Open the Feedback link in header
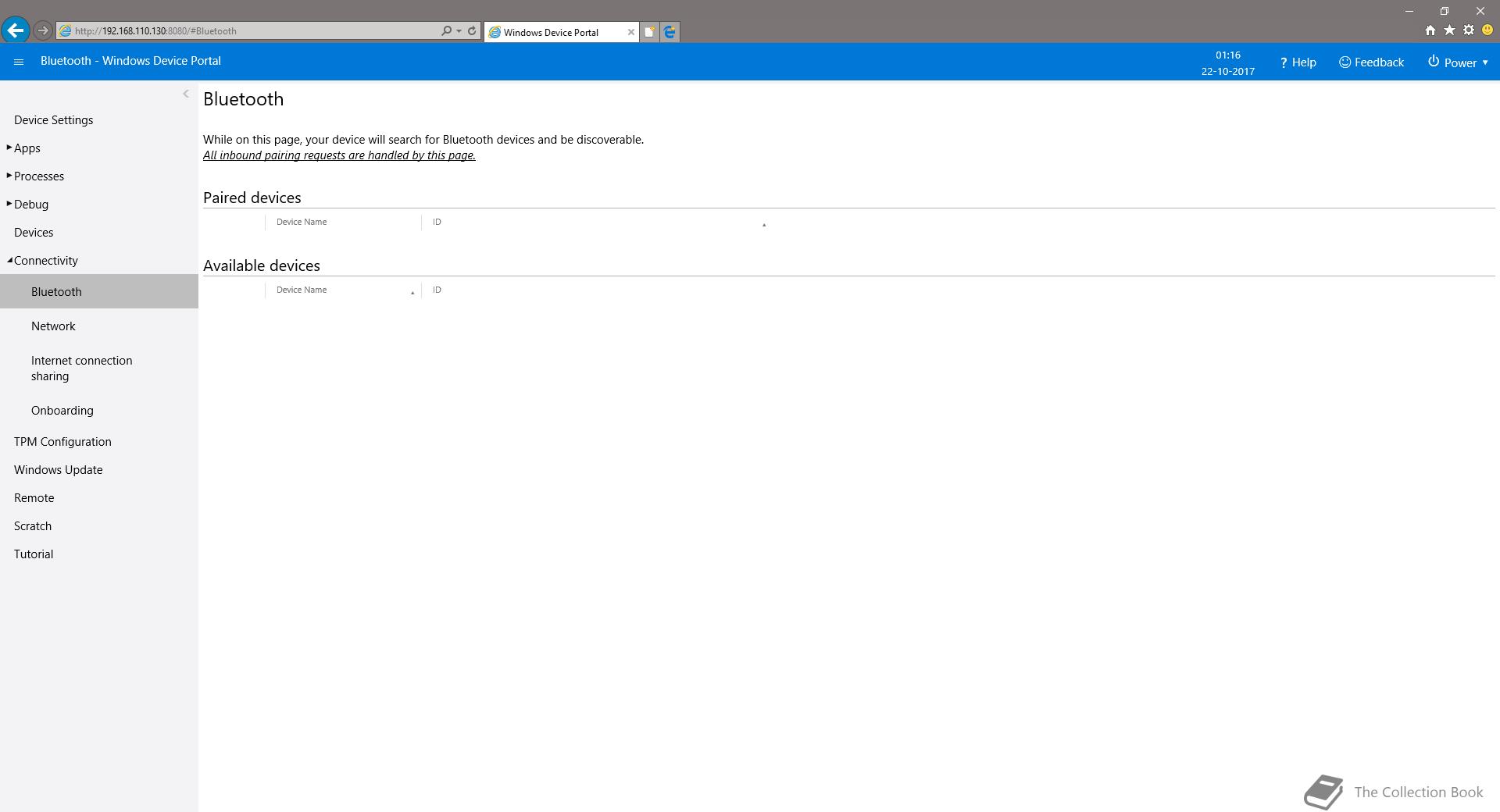The image size is (1500, 812). pos(1371,62)
